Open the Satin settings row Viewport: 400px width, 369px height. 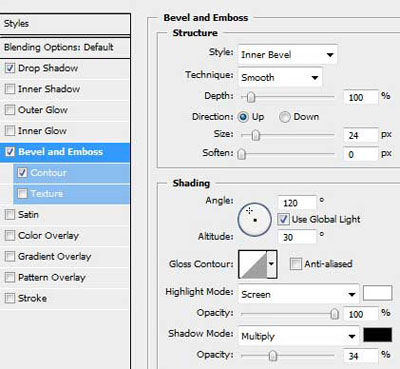coord(65,214)
